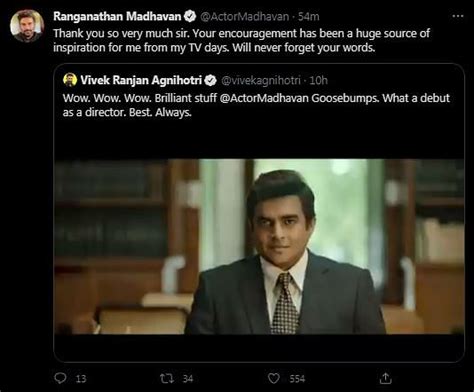Viewport: 474px width, 392px height.
Task: Open the @ActorMadhavan handle at top
Action: (244, 16)
